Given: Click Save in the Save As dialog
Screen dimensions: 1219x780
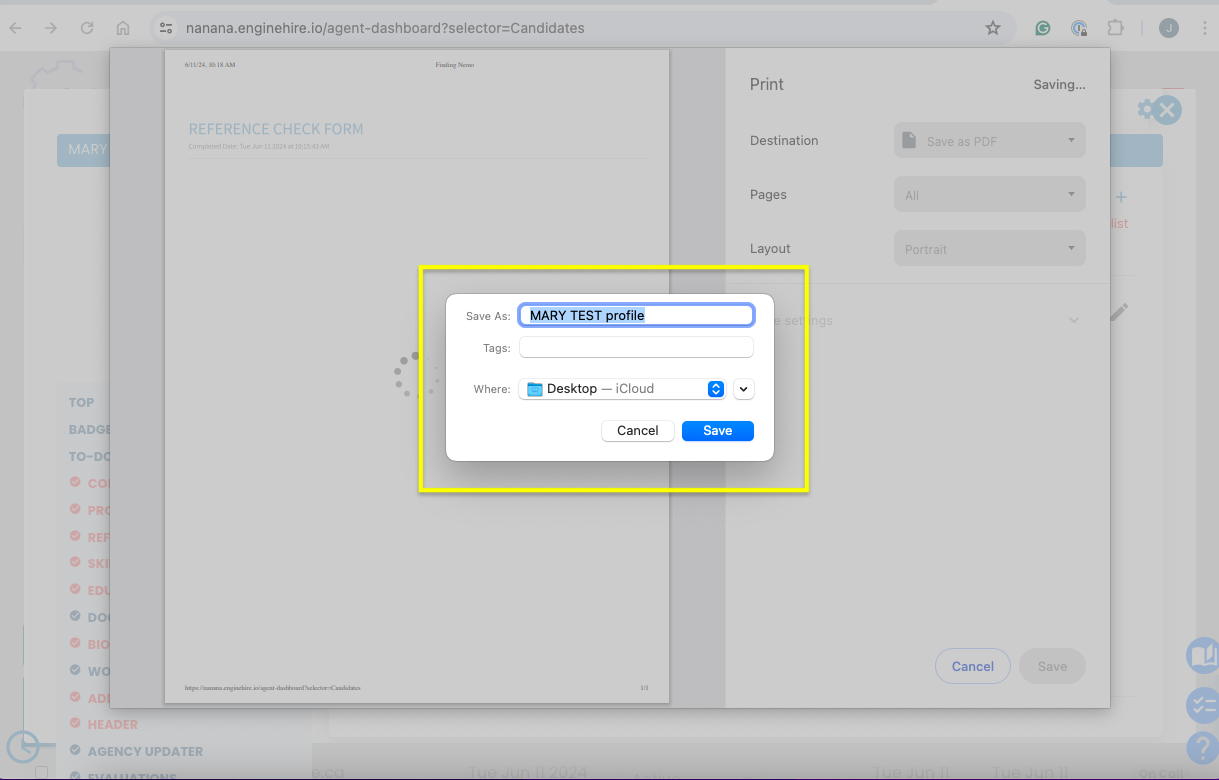Looking at the screenshot, I should pos(718,431).
